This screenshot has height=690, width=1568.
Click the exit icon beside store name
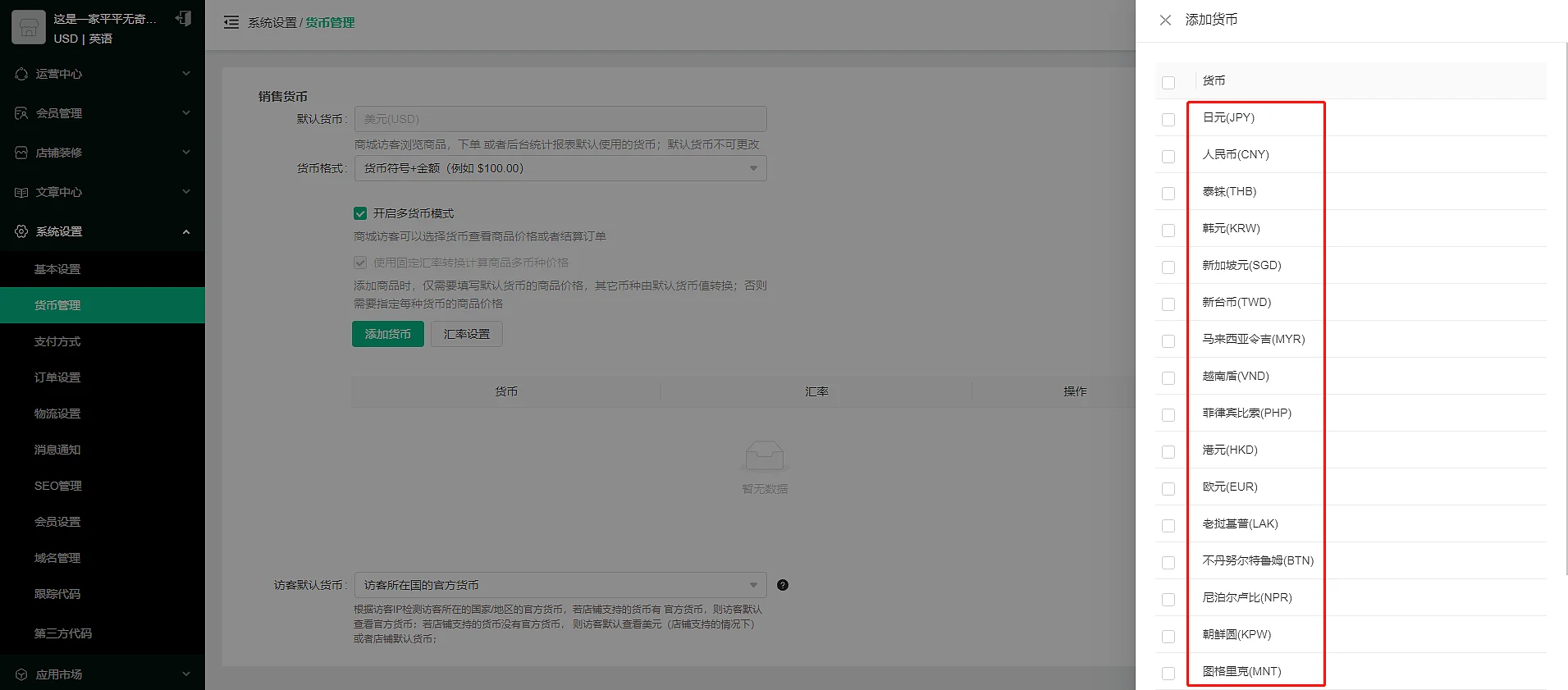click(184, 19)
